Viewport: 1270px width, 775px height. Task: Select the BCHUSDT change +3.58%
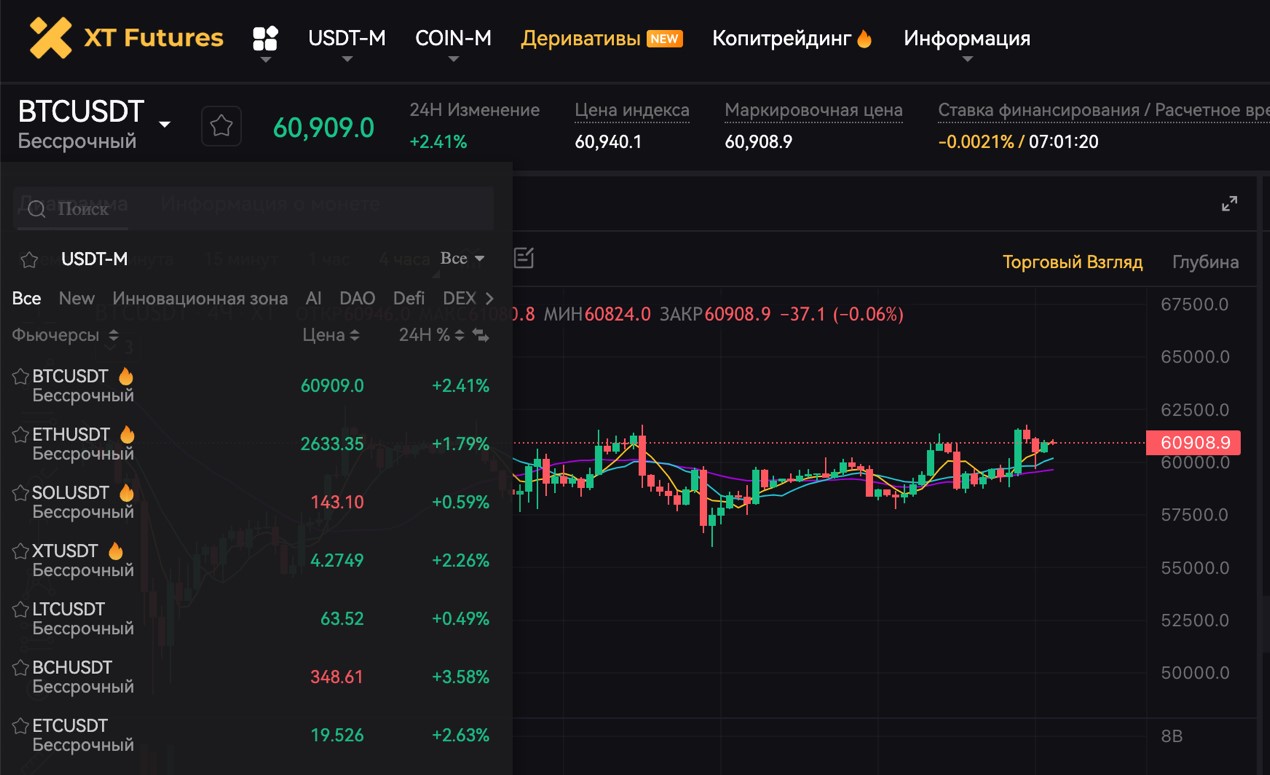pos(461,677)
